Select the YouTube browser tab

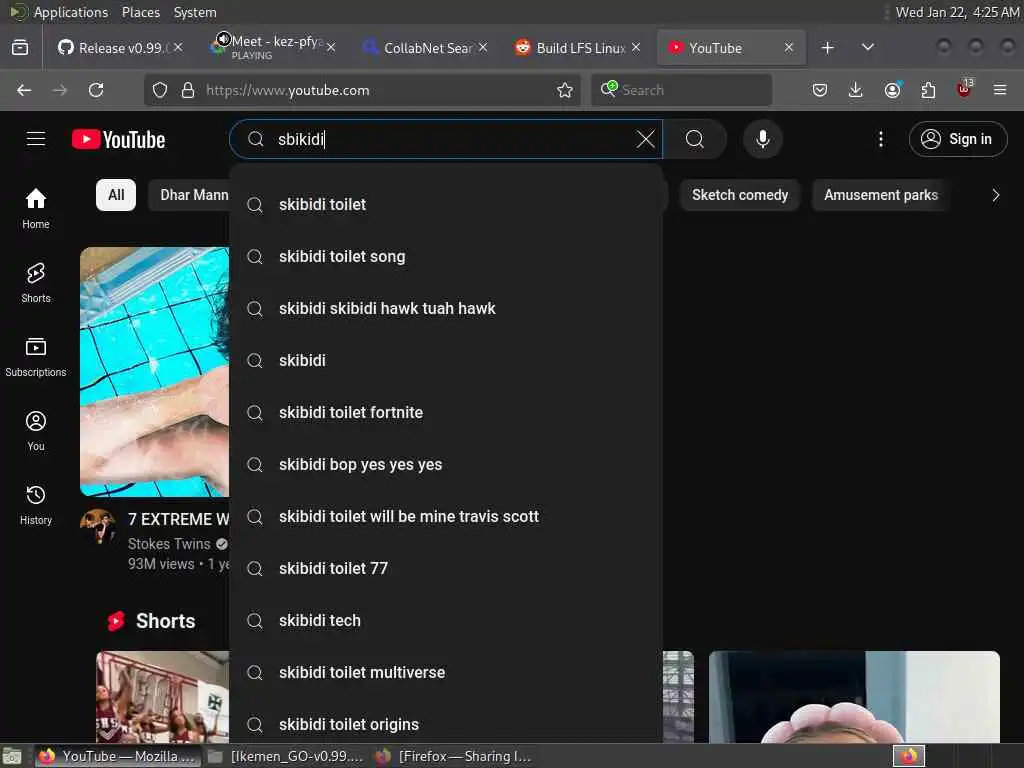729,48
